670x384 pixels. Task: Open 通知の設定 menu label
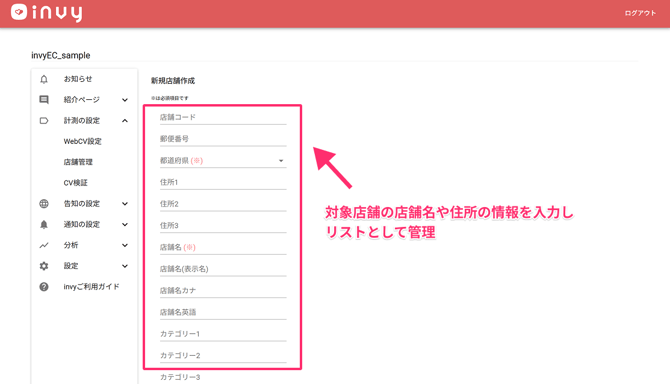82,224
